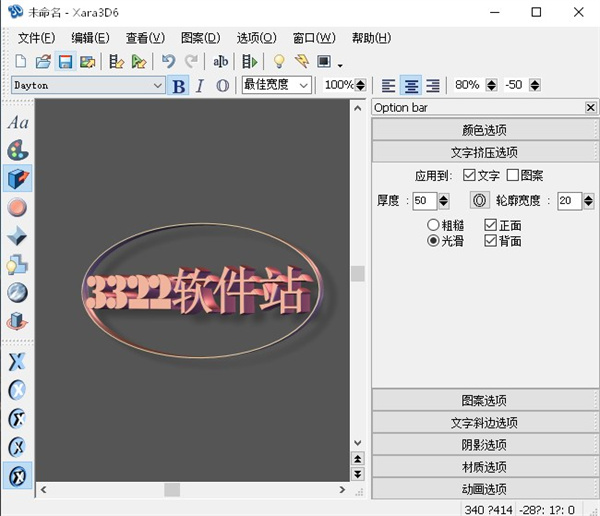Click the 厚度 value input field

(423, 201)
